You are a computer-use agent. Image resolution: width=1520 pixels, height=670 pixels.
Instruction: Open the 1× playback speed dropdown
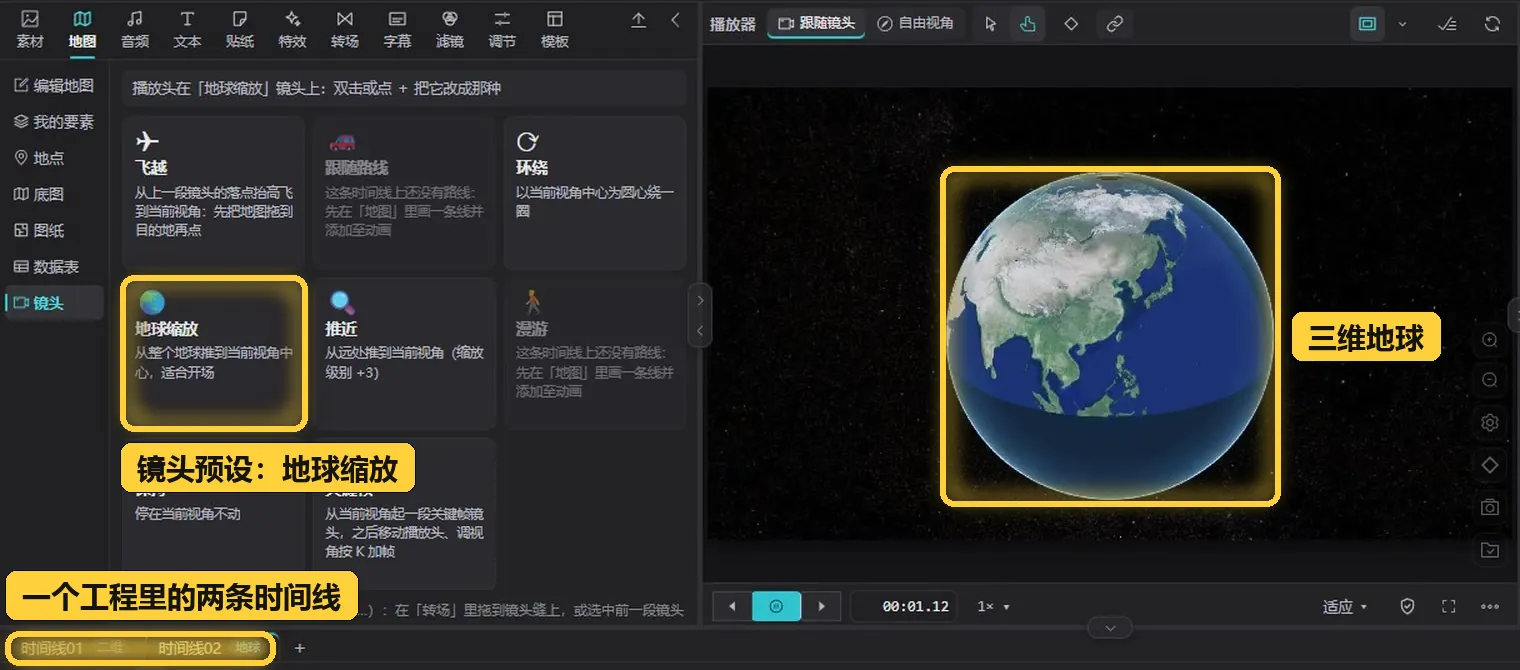(x=993, y=606)
